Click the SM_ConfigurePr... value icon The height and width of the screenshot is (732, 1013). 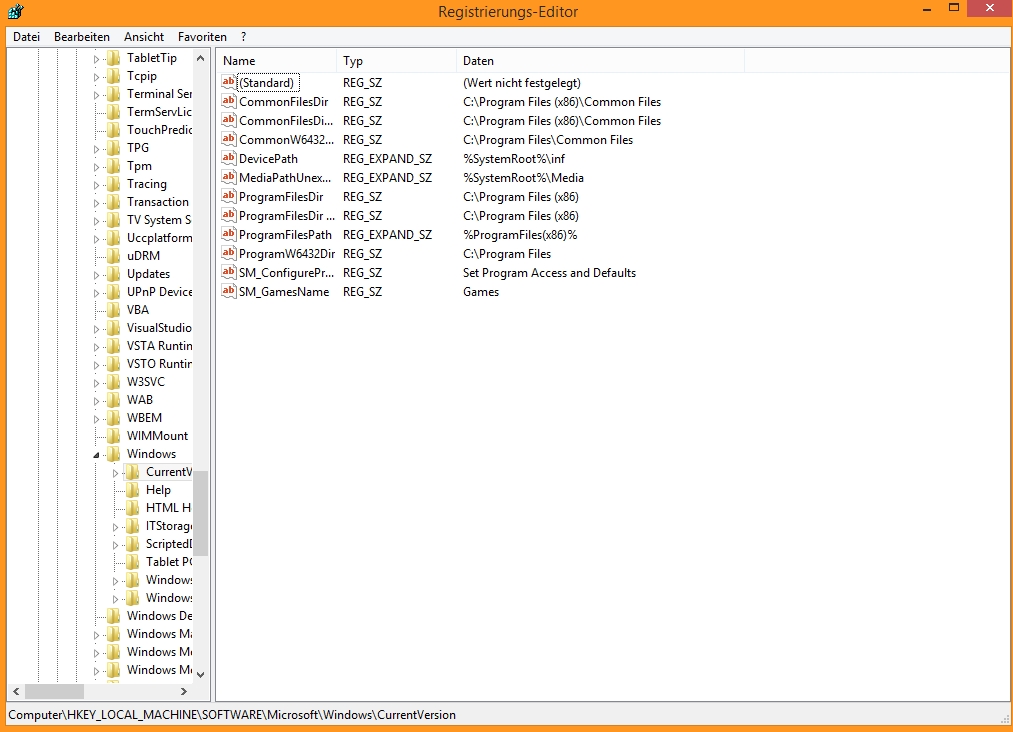(x=229, y=272)
